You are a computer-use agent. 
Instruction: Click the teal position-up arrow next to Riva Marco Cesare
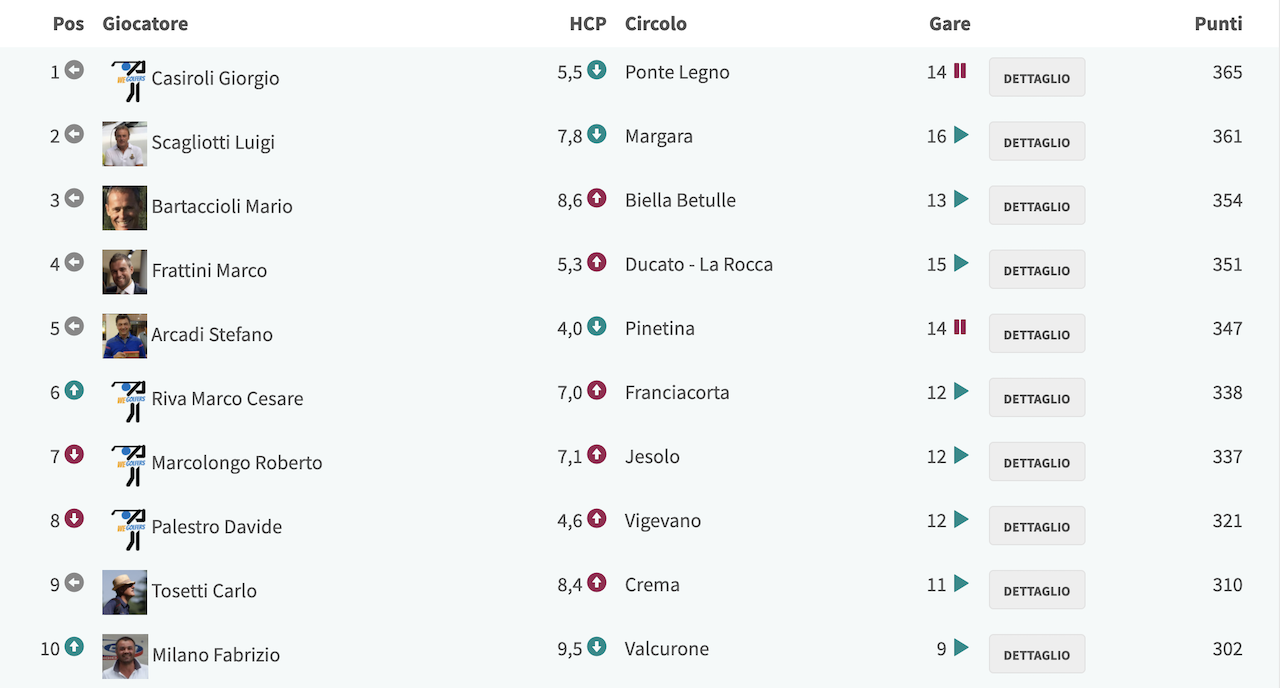click(x=74, y=390)
